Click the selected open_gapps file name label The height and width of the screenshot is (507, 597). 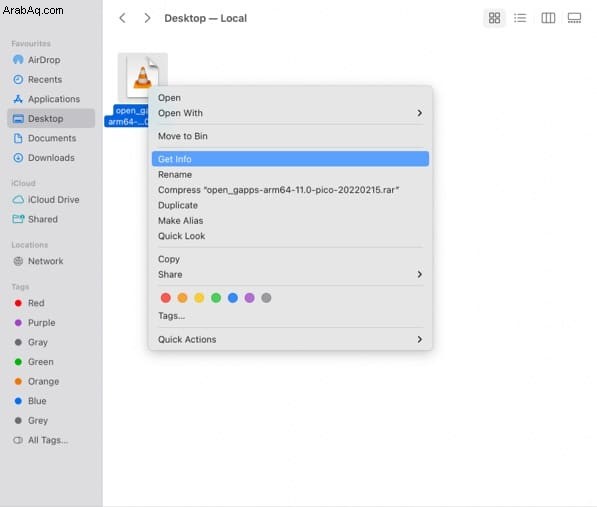[x=127, y=116]
